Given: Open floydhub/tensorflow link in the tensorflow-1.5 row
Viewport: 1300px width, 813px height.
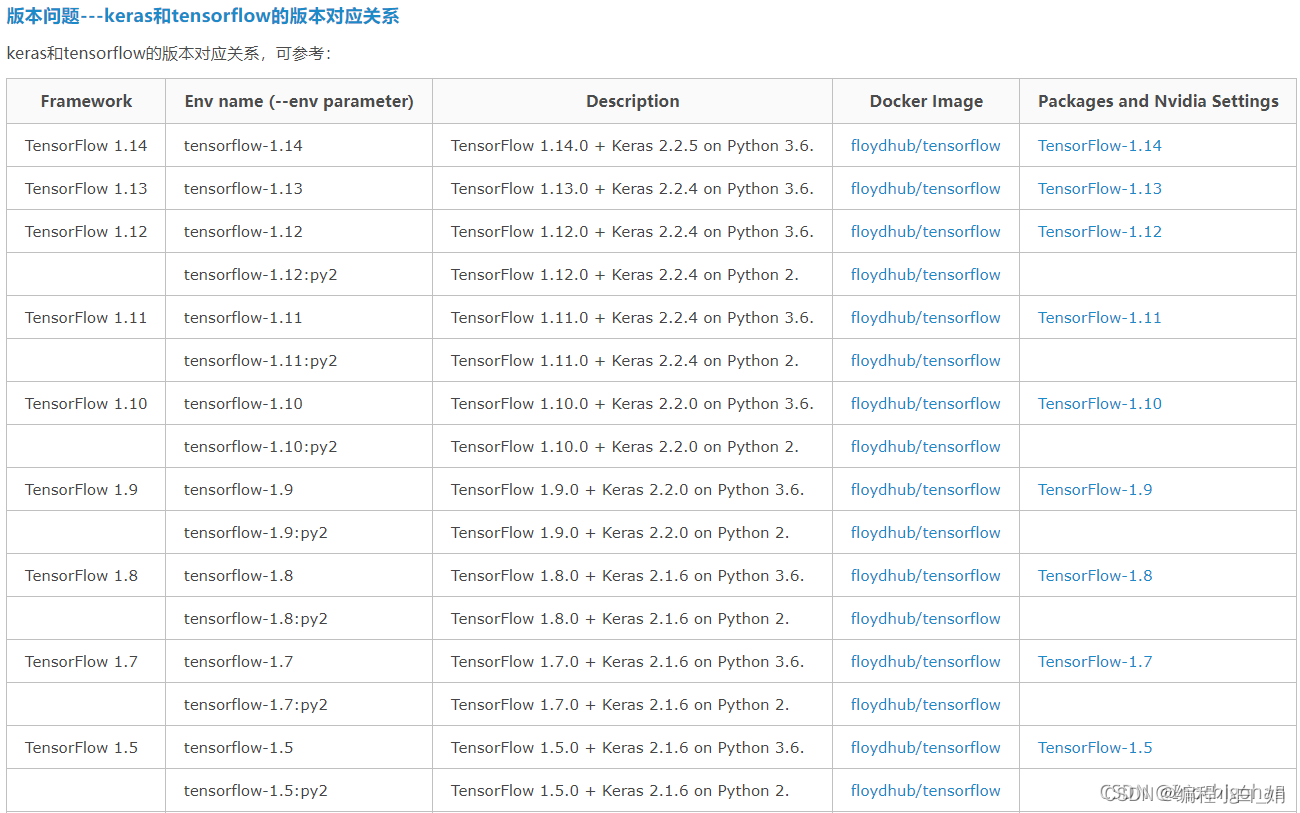Looking at the screenshot, I should 925,748.
